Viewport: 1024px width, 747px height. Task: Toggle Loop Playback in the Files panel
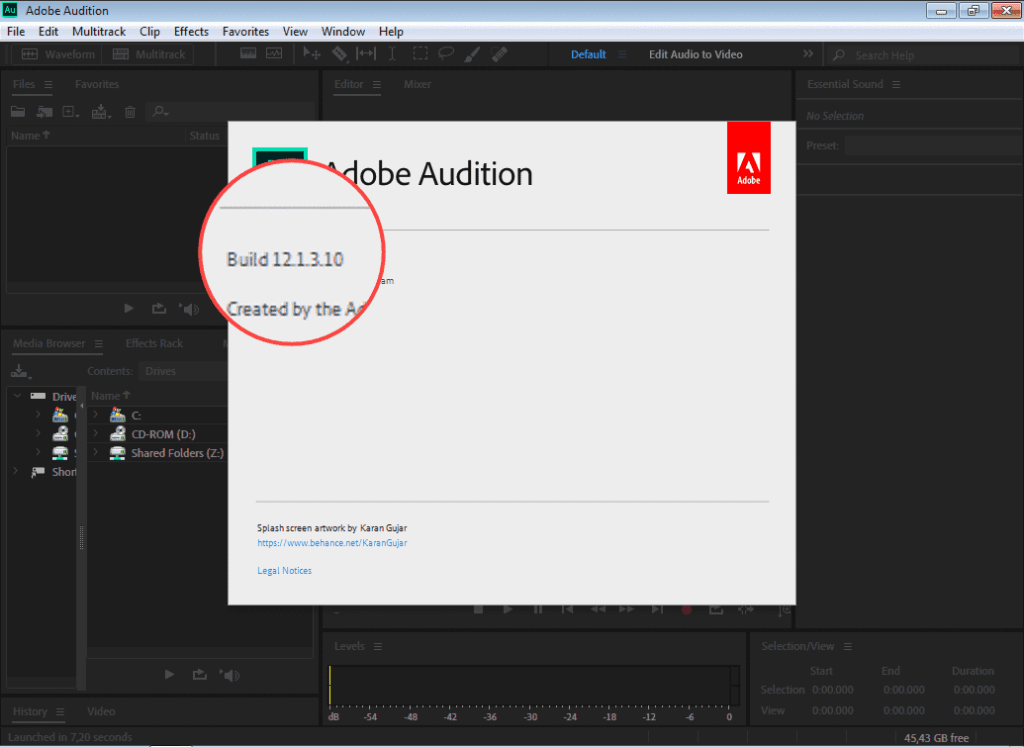point(159,309)
